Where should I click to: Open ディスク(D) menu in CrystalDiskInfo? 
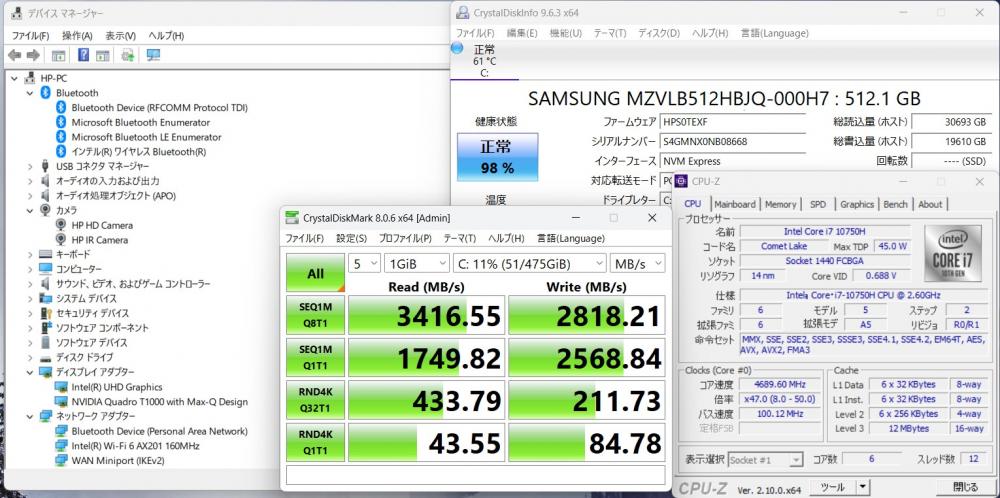pyautogui.click(x=659, y=33)
